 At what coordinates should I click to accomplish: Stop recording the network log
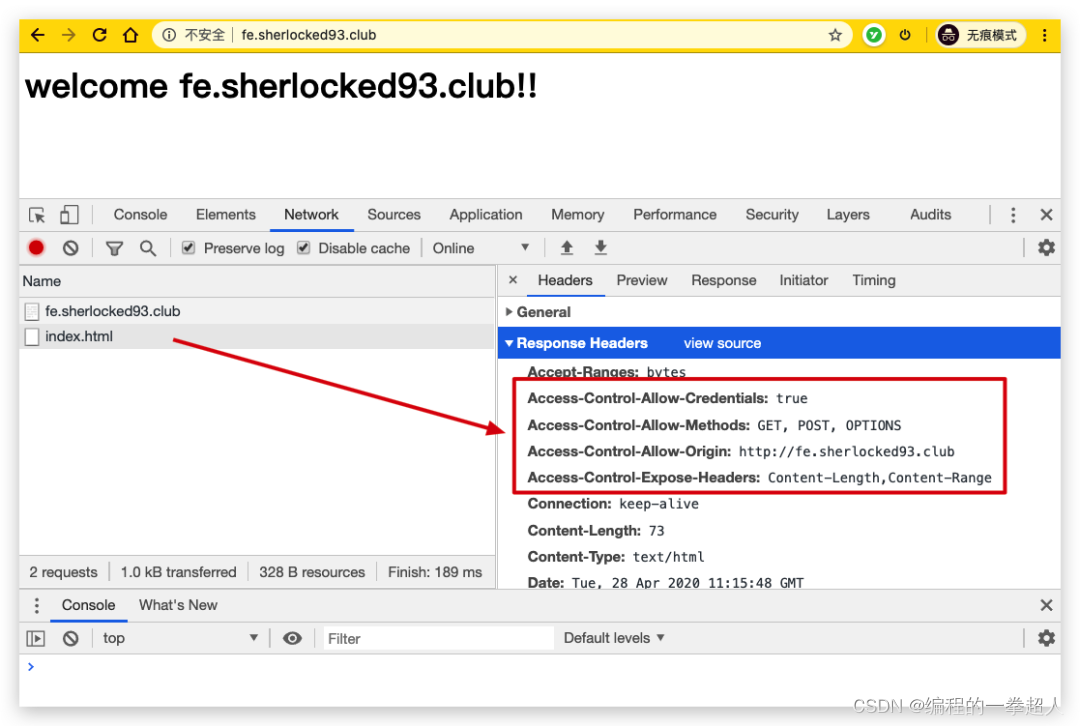point(37,248)
